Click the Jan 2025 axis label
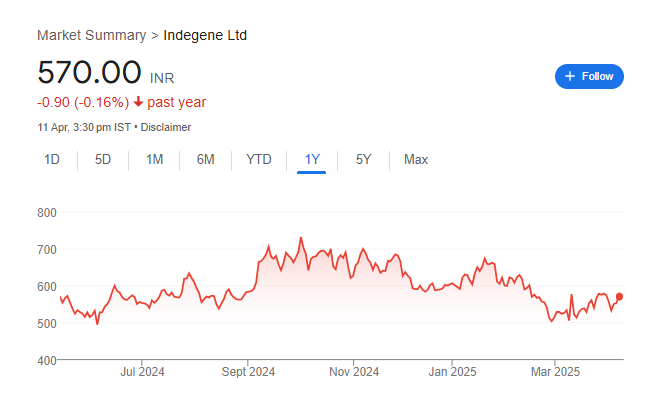The width and height of the screenshot is (670, 396). tap(452, 372)
